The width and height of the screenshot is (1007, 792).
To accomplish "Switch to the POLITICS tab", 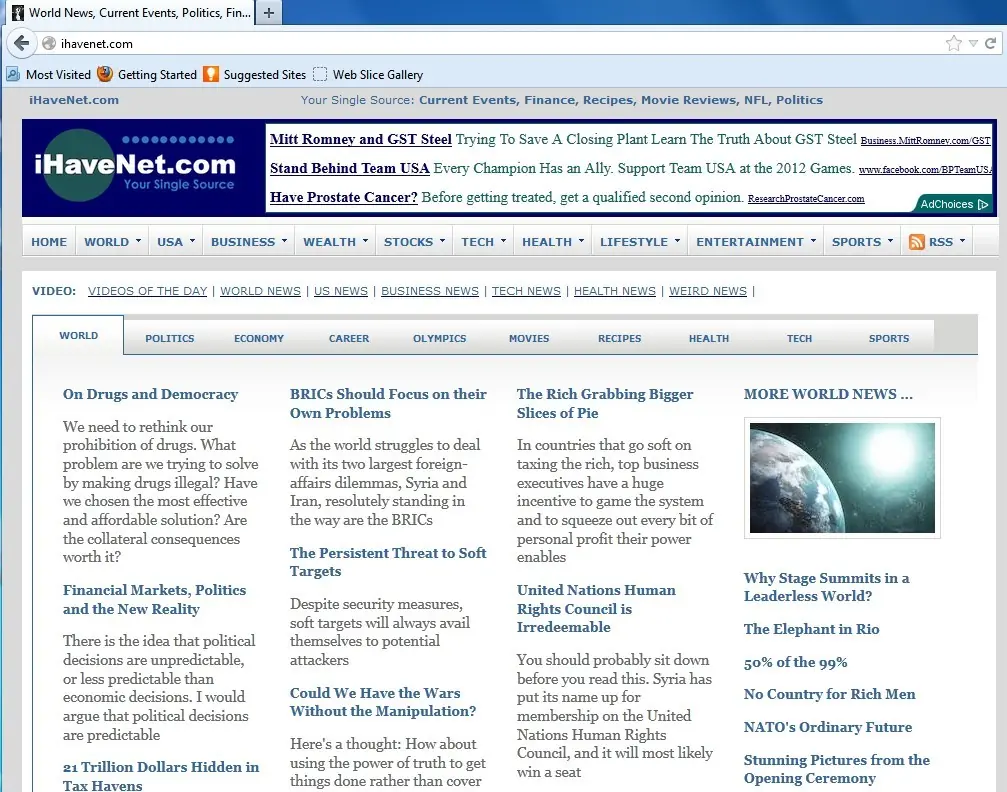I will [x=170, y=338].
